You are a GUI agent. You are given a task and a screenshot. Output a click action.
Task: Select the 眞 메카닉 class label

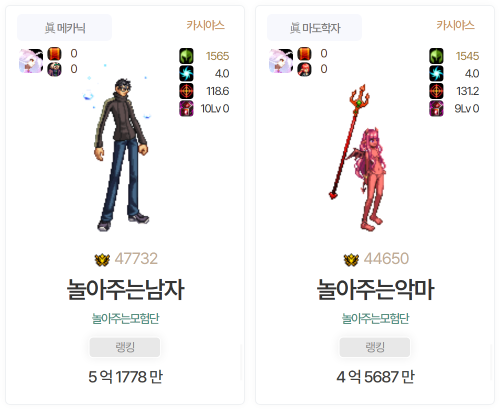64,28
